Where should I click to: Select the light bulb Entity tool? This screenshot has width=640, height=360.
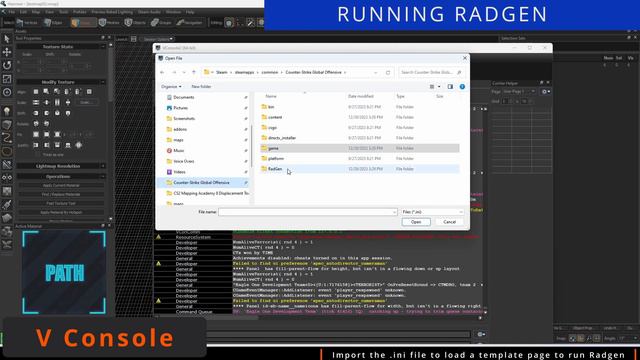(x=7, y=111)
